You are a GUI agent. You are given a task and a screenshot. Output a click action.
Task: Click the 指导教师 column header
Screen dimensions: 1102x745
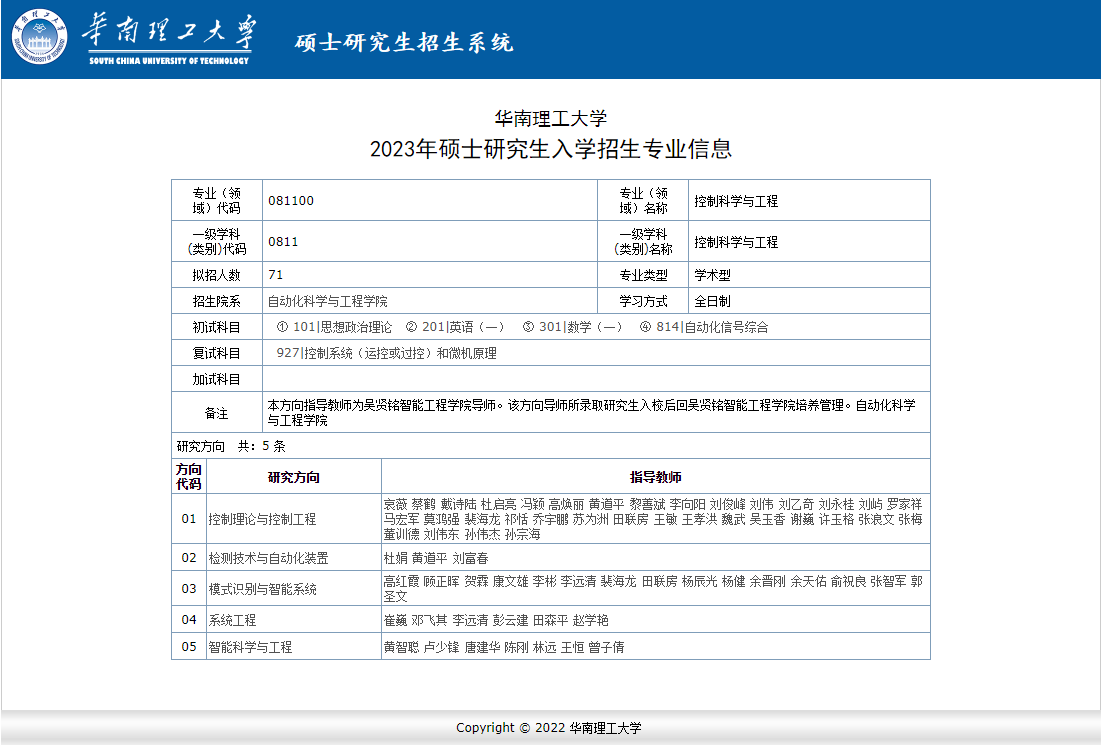(656, 477)
